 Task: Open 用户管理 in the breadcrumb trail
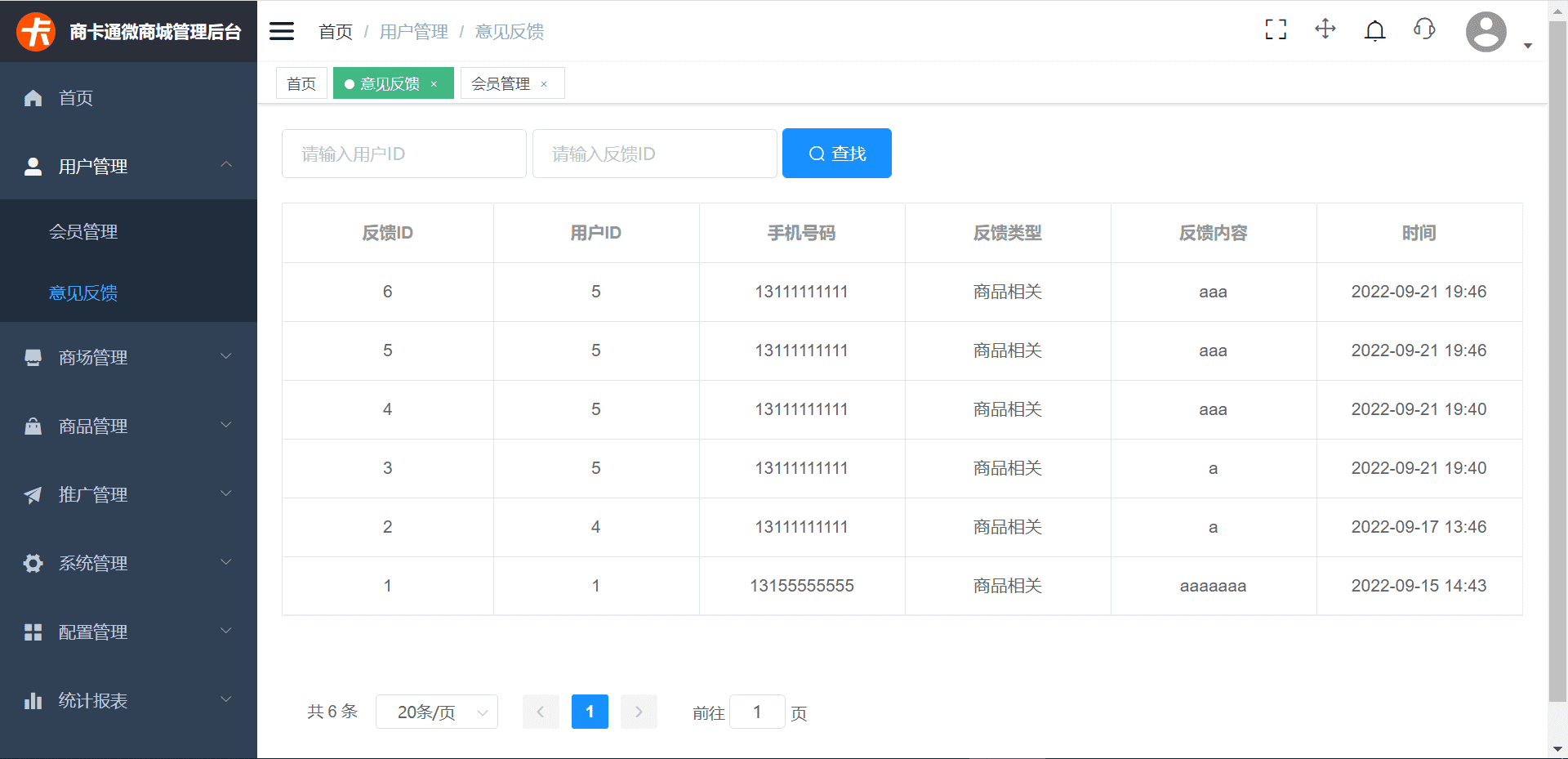[414, 31]
